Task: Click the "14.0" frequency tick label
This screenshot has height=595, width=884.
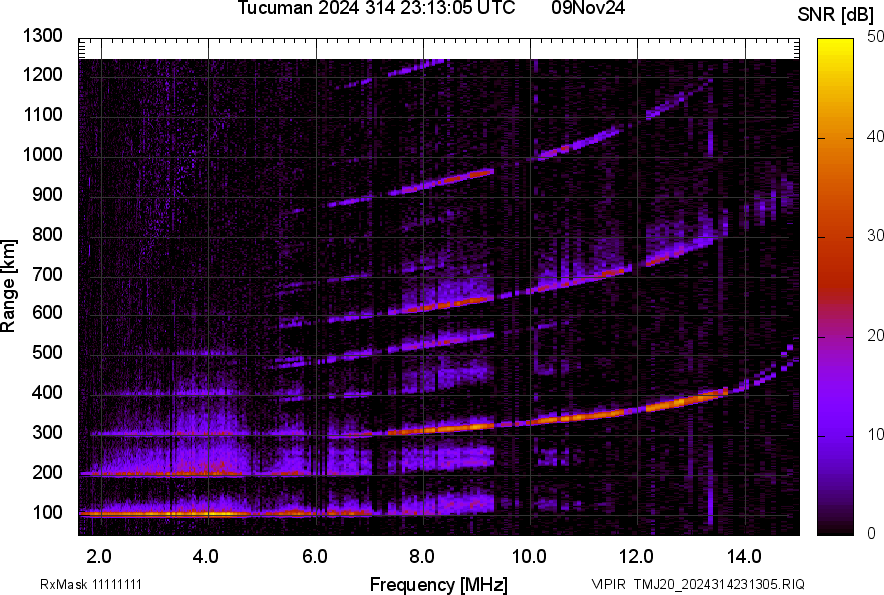Action: (744, 557)
